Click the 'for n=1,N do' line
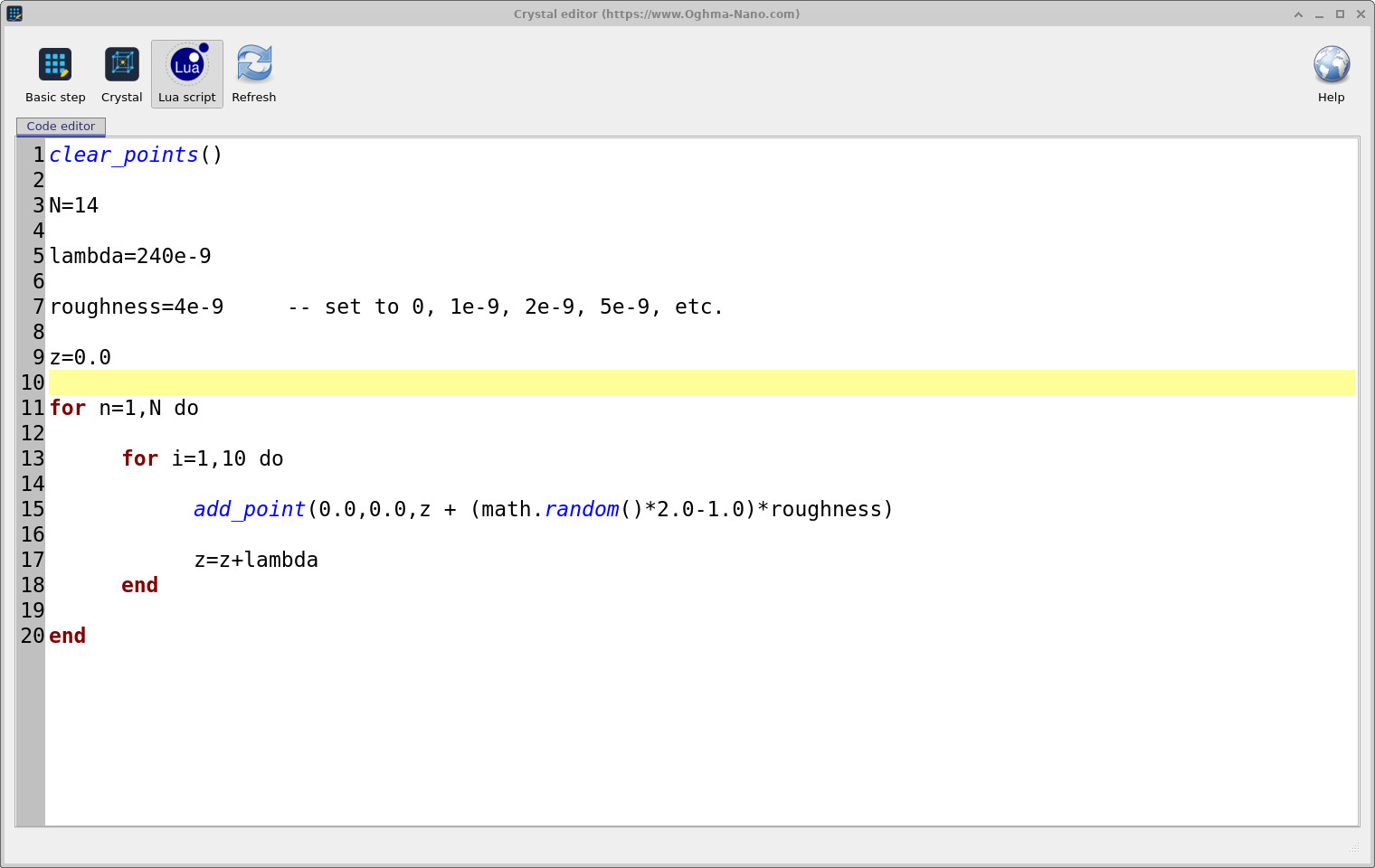 tap(124, 408)
